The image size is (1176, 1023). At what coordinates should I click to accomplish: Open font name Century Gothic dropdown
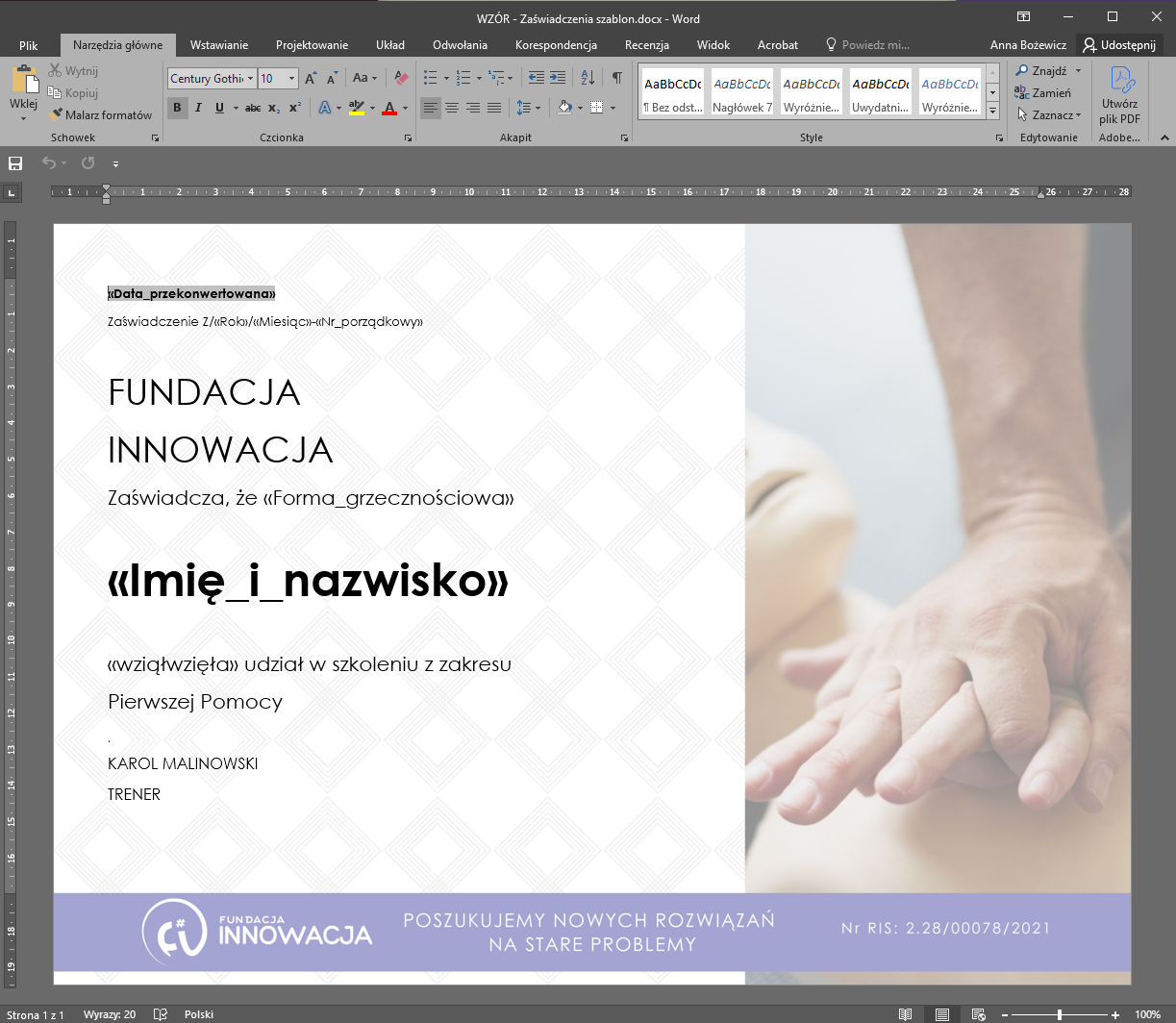[251, 79]
